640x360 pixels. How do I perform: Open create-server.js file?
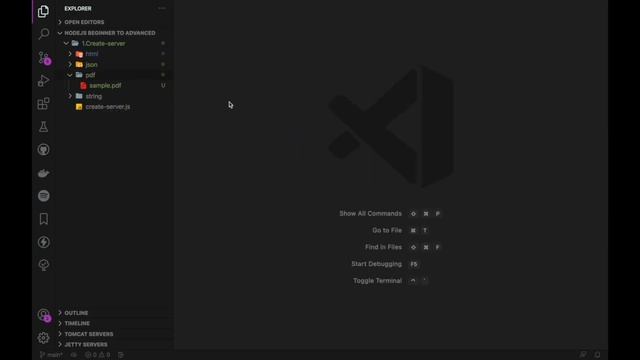108,107
